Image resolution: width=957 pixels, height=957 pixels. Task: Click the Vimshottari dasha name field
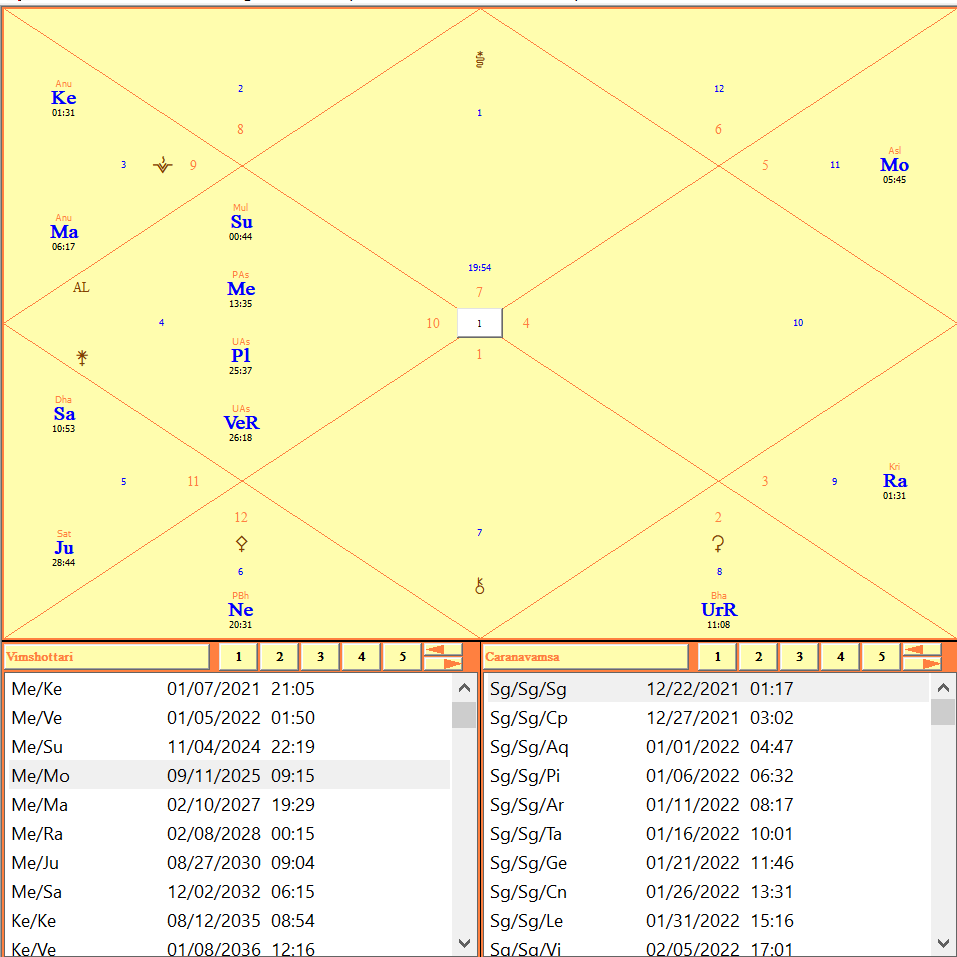point(107,657)
